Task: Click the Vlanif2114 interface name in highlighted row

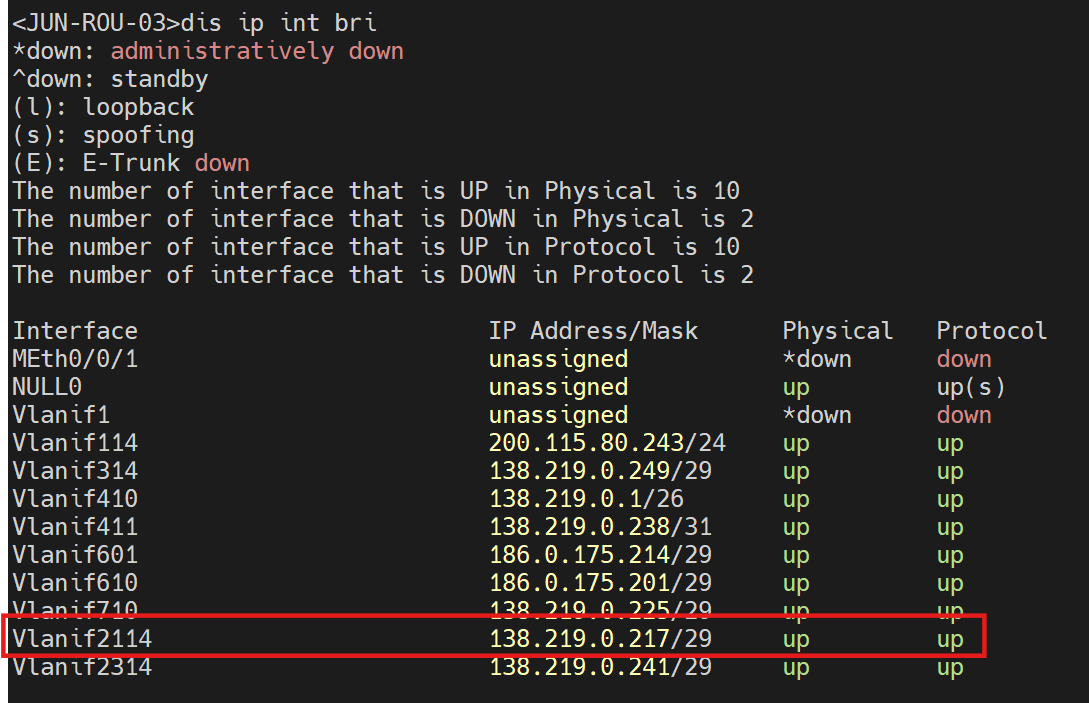Action: pyautogui.click(x=82, y=638)
